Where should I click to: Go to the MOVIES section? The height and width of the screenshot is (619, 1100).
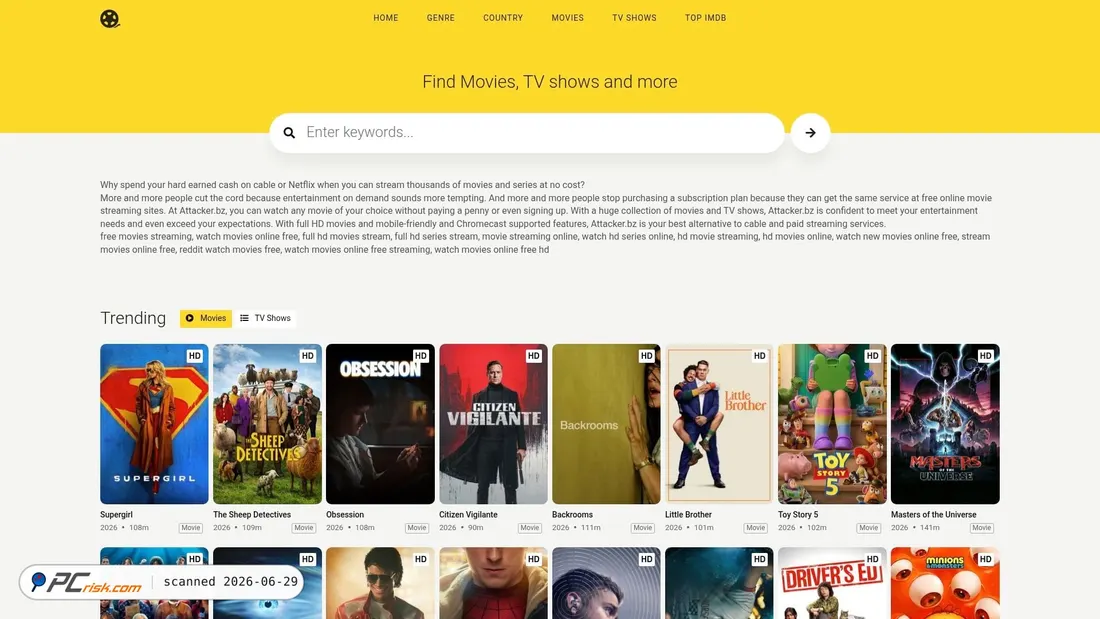[568, 18]
